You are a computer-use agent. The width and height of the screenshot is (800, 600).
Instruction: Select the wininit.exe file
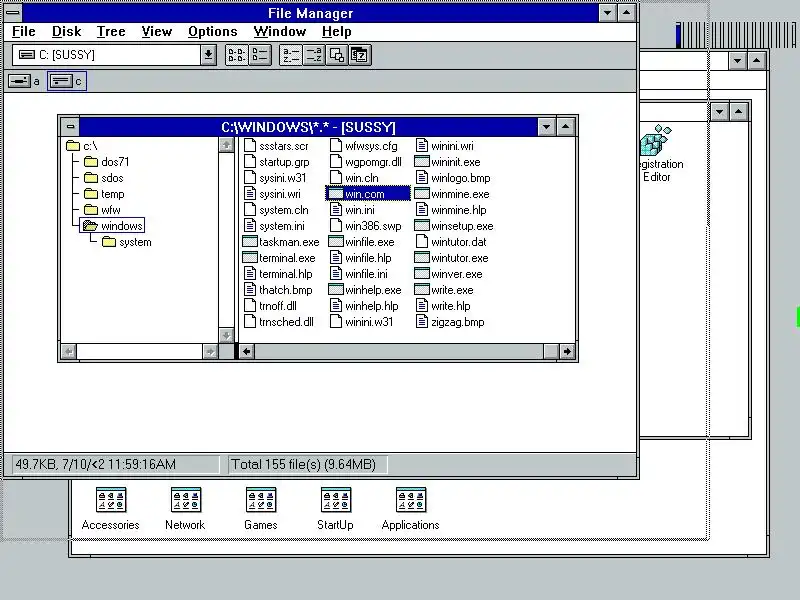point(447,162)
